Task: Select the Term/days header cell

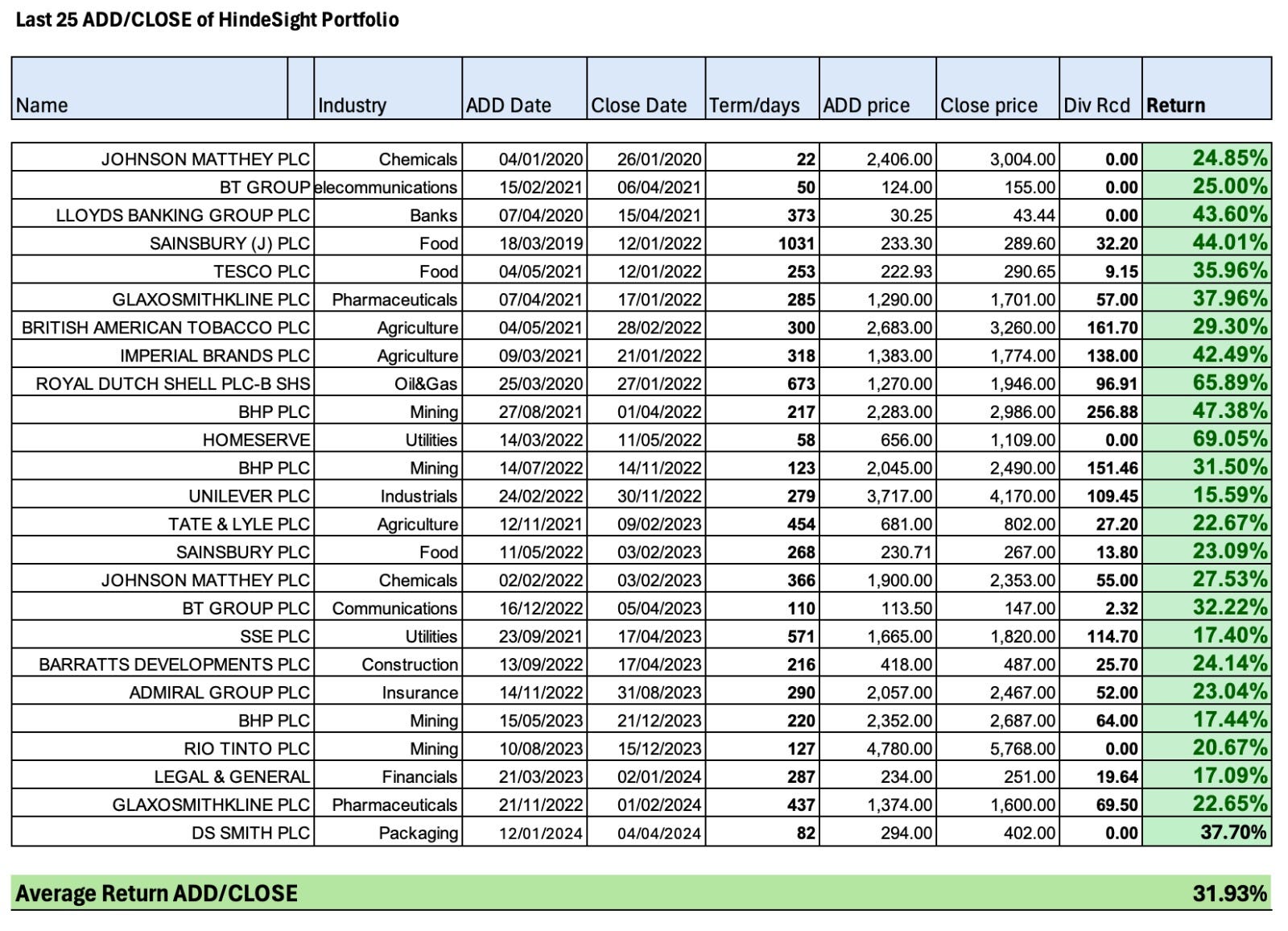Action: tap(762, 89)
